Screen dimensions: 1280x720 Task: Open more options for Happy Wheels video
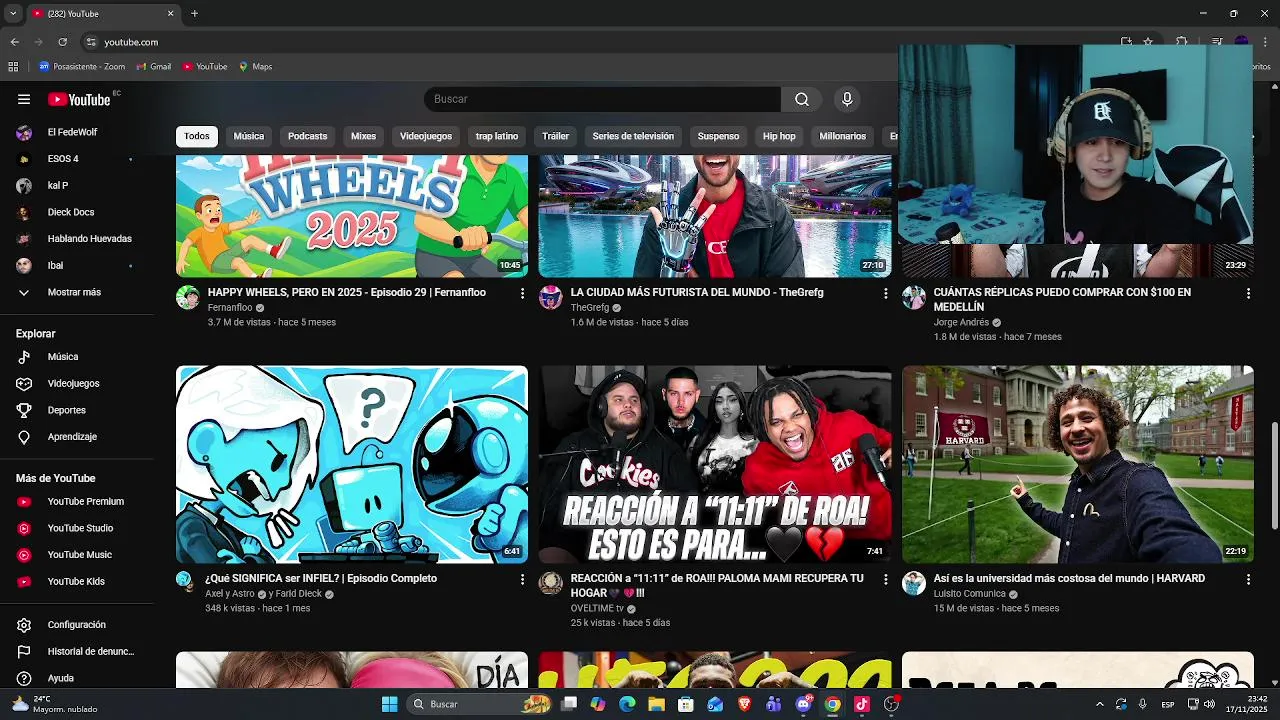click(x=522, y=293)
